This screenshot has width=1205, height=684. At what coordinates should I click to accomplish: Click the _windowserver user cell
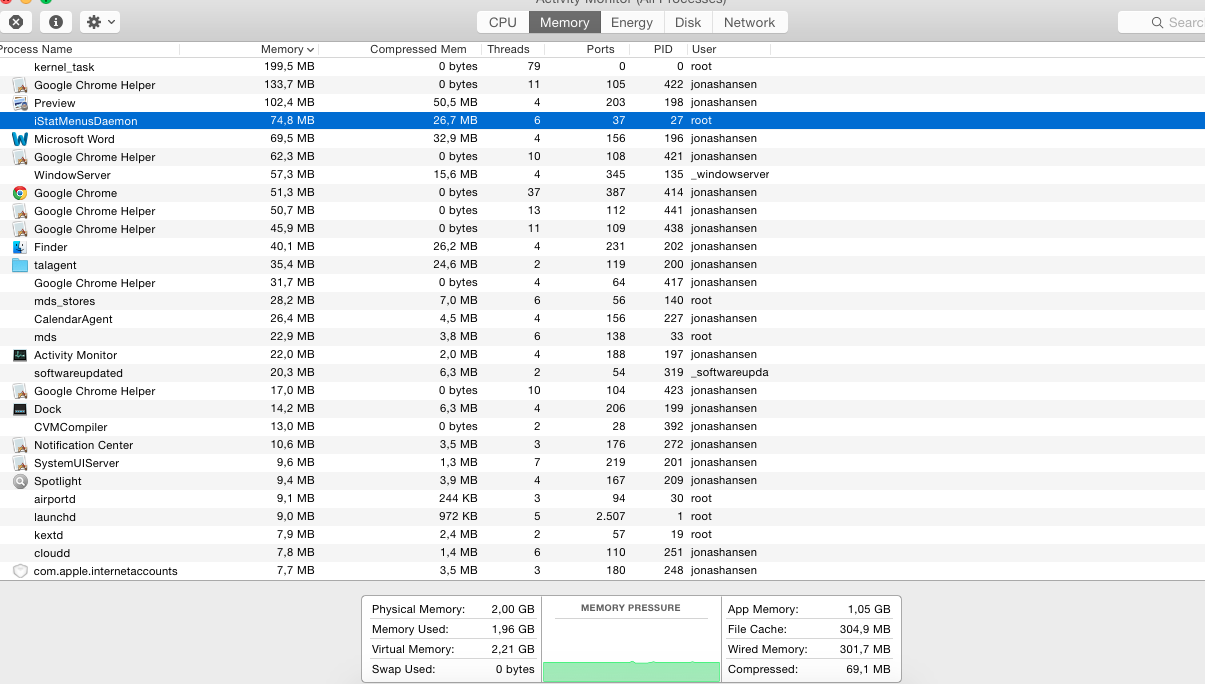730,175
